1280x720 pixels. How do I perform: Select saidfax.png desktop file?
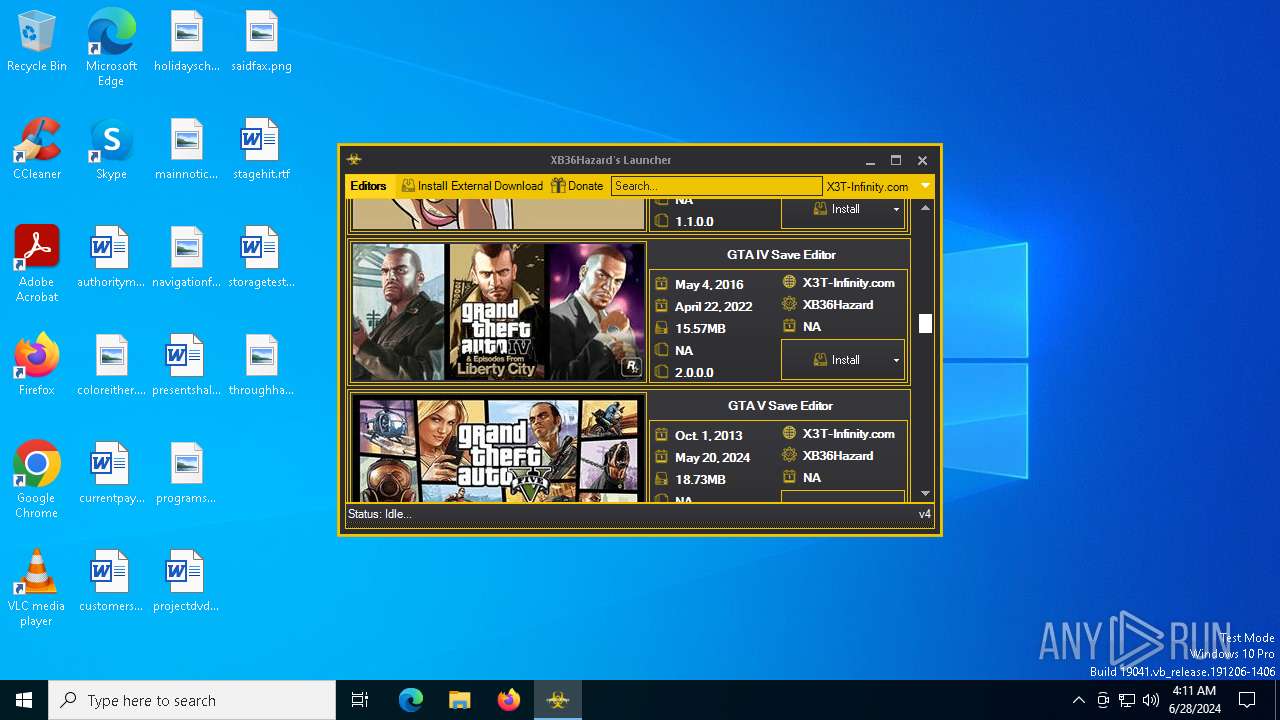click(261, 42)
